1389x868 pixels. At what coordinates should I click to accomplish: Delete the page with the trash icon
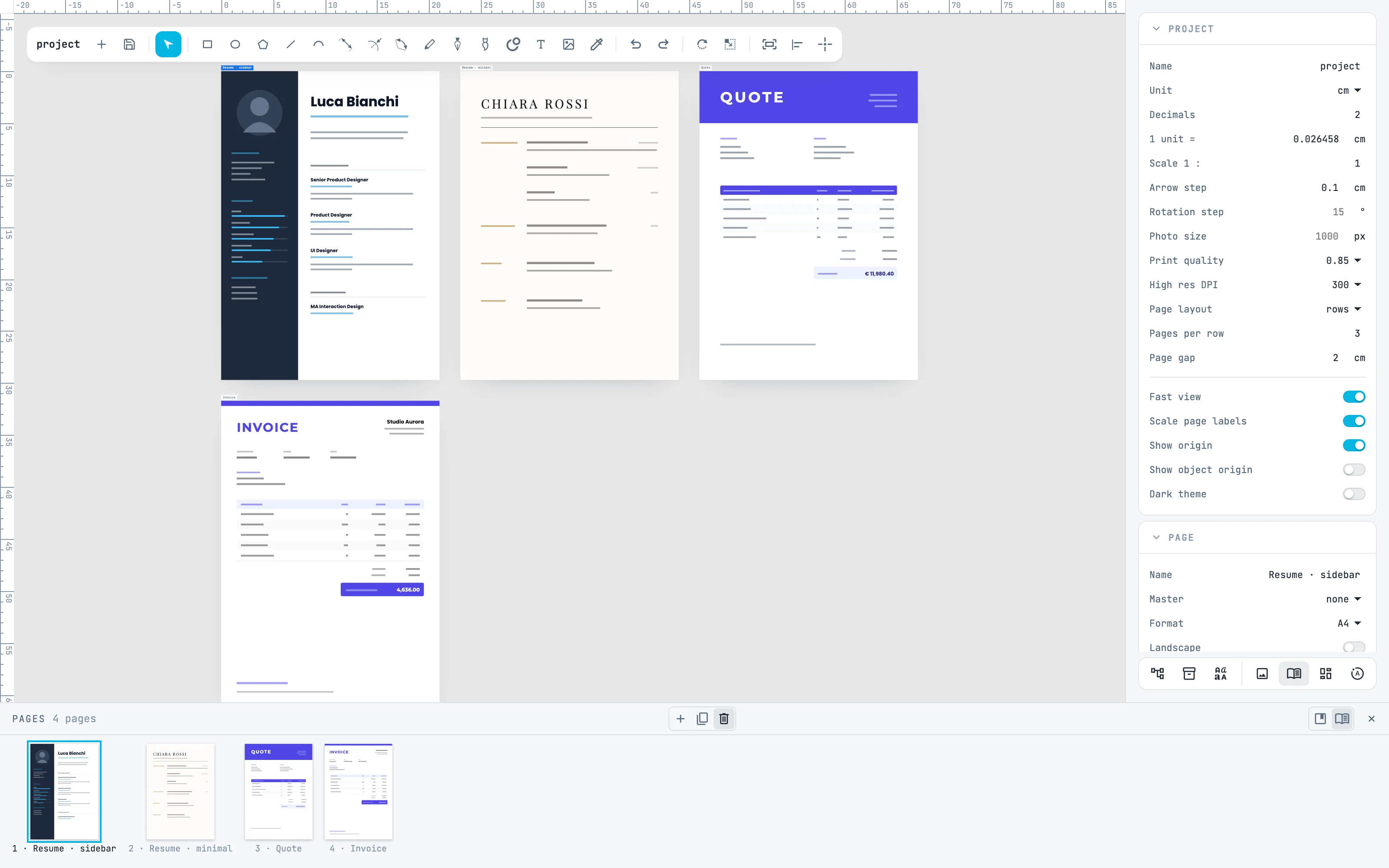[x=724, y=719]
